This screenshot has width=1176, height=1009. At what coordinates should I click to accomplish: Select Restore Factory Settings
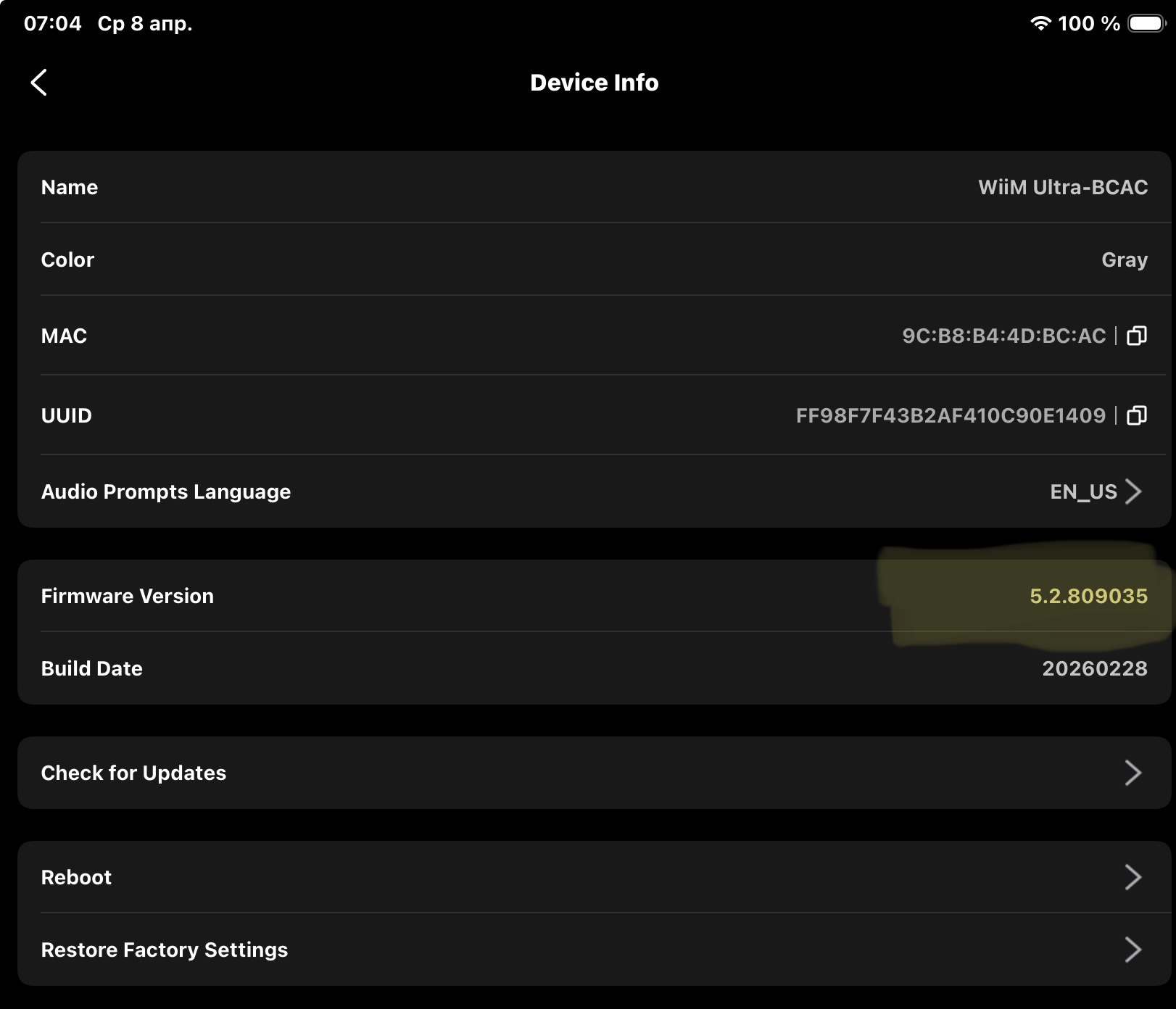[165, 950]
